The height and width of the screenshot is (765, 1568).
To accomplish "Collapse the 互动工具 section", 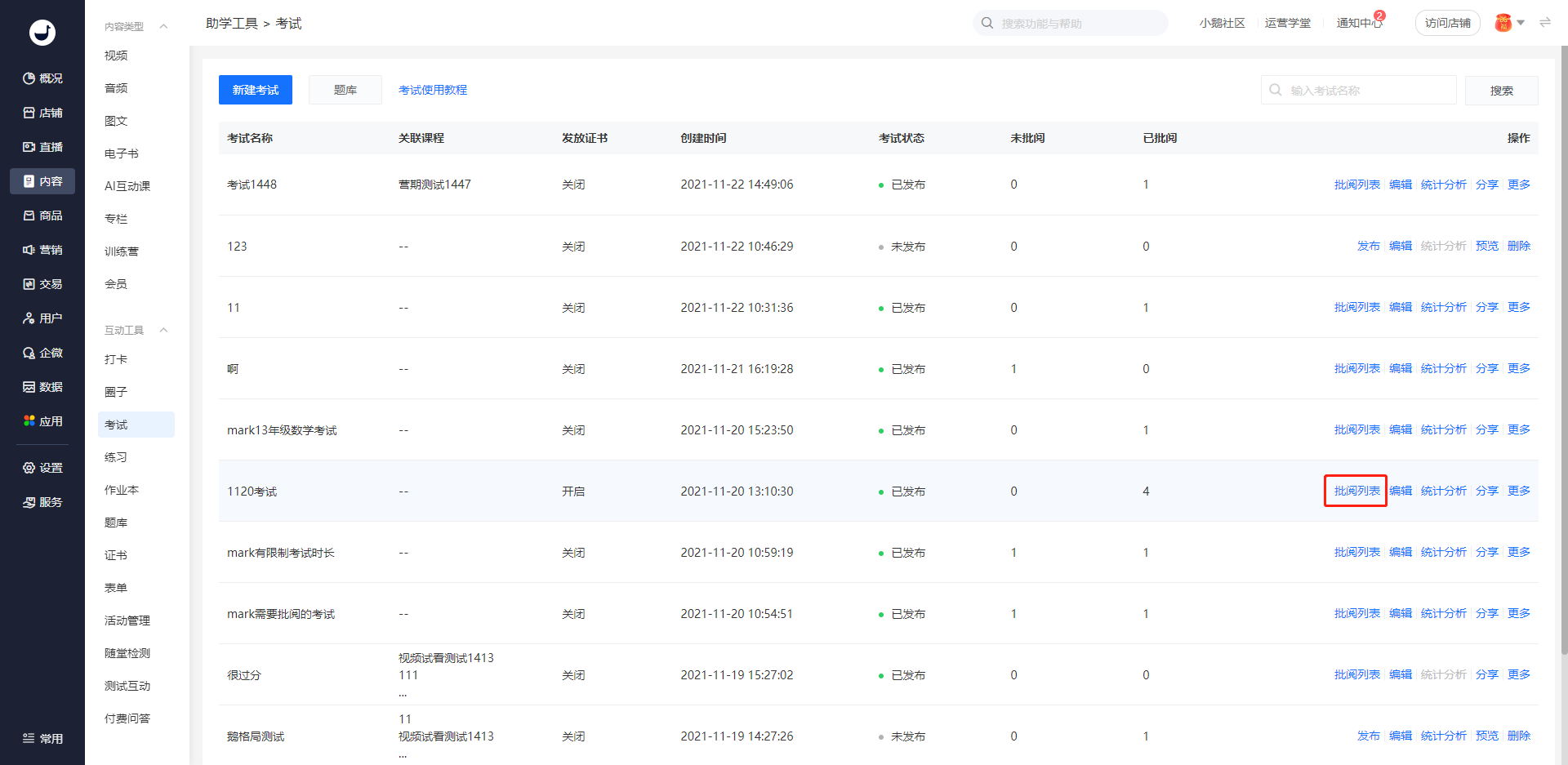I will click(163, 330).
